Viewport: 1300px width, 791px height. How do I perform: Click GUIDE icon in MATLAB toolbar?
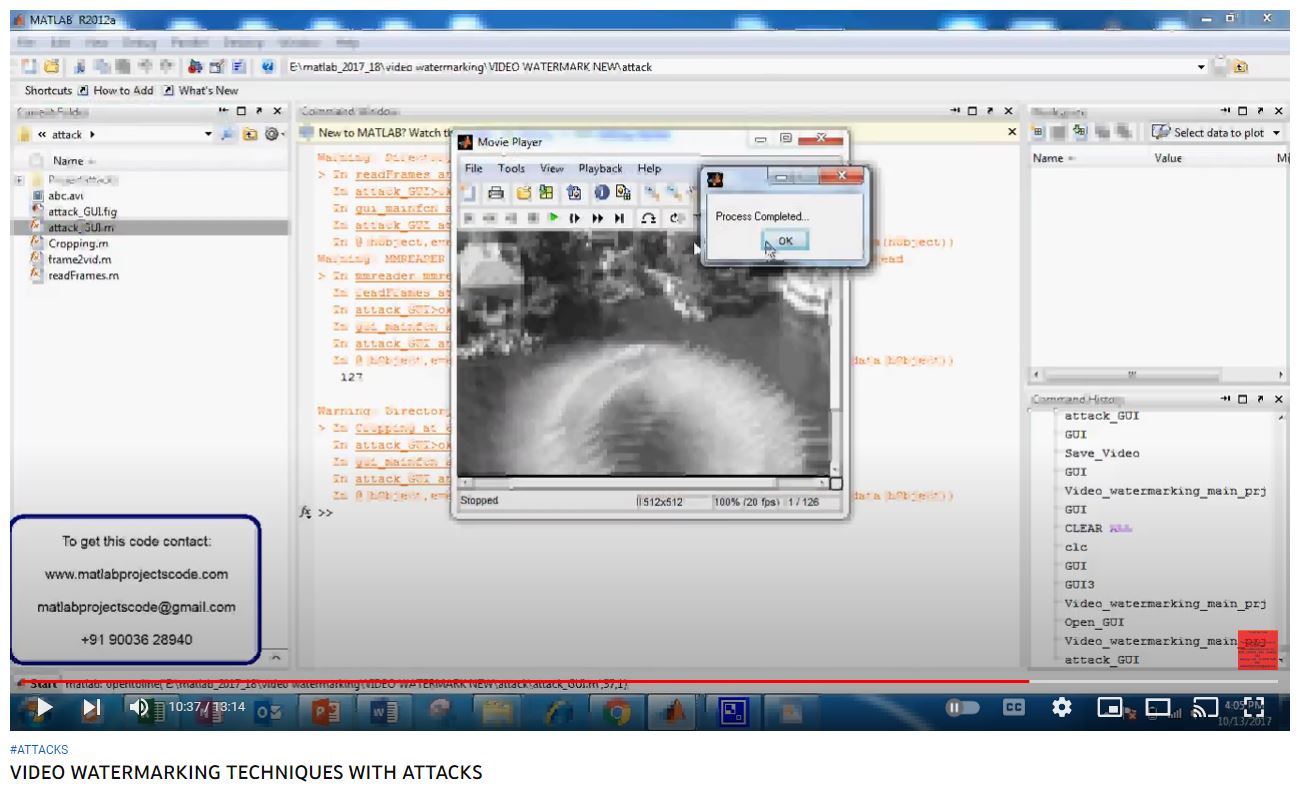pos(218,67)
